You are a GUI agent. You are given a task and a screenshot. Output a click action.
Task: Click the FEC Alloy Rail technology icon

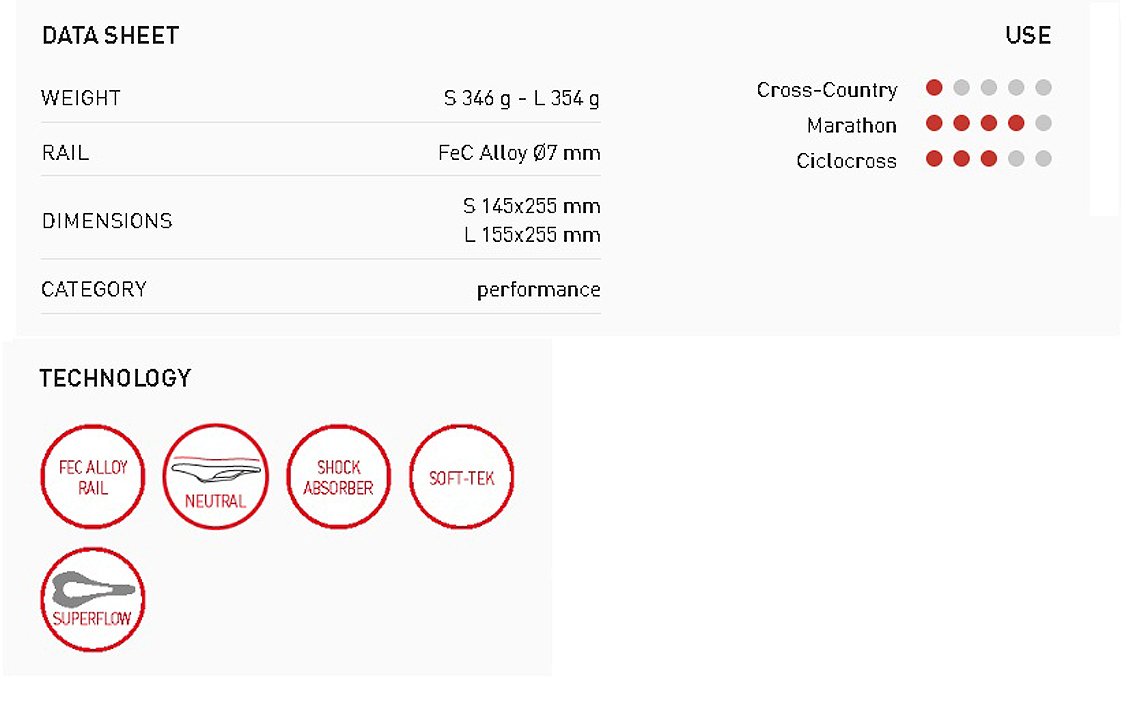pyautogui.click(x=93, y=477)
